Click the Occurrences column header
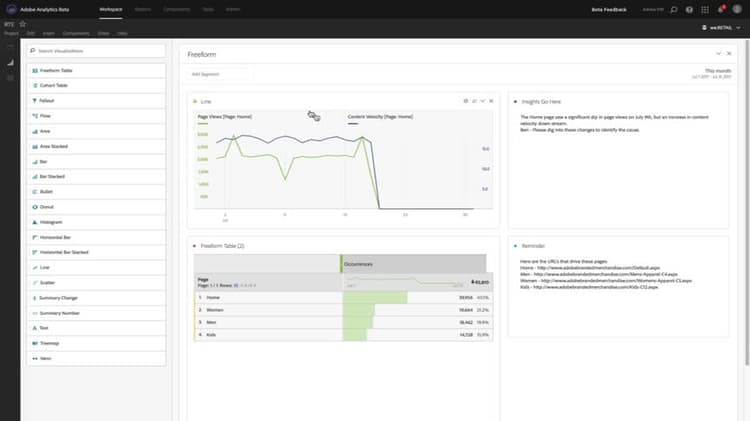The image size is (750, 421). click(x=413, y=264)
